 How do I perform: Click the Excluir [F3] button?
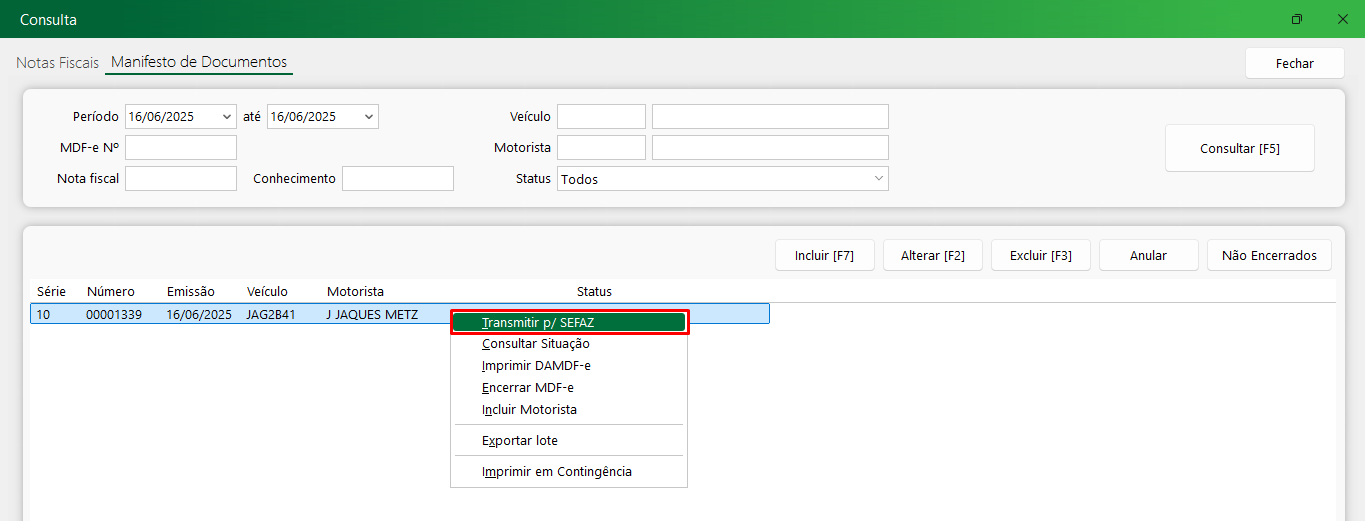click(x=1040, y=255)
